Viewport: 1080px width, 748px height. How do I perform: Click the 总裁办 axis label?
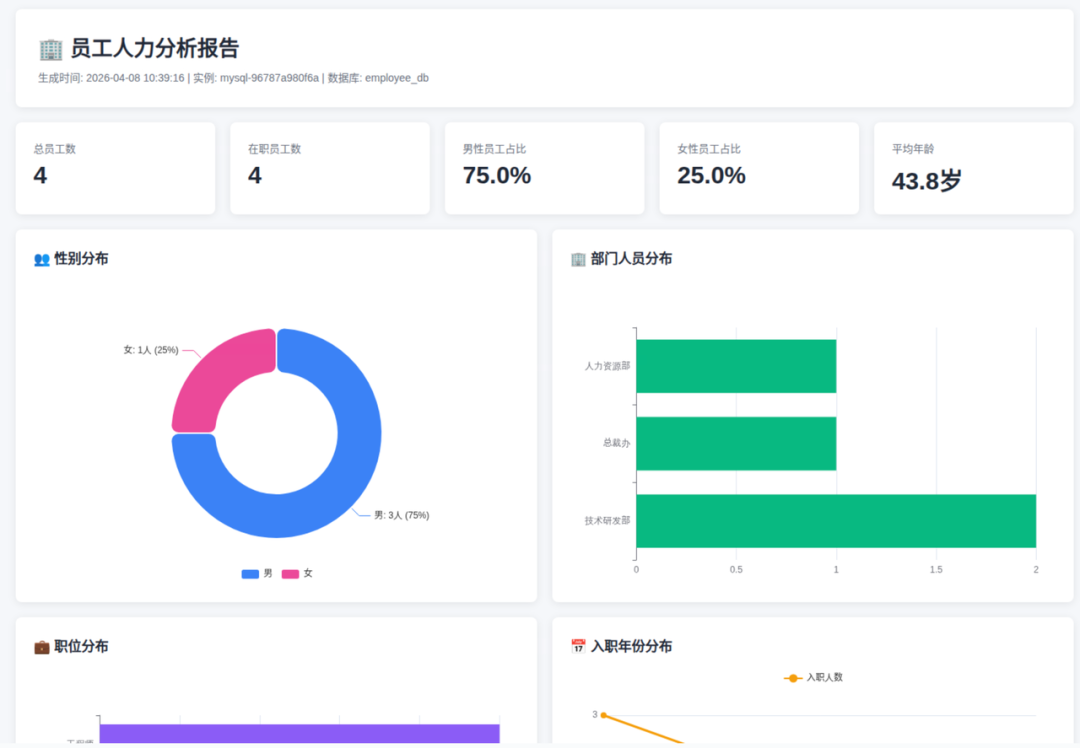(616, 444)
